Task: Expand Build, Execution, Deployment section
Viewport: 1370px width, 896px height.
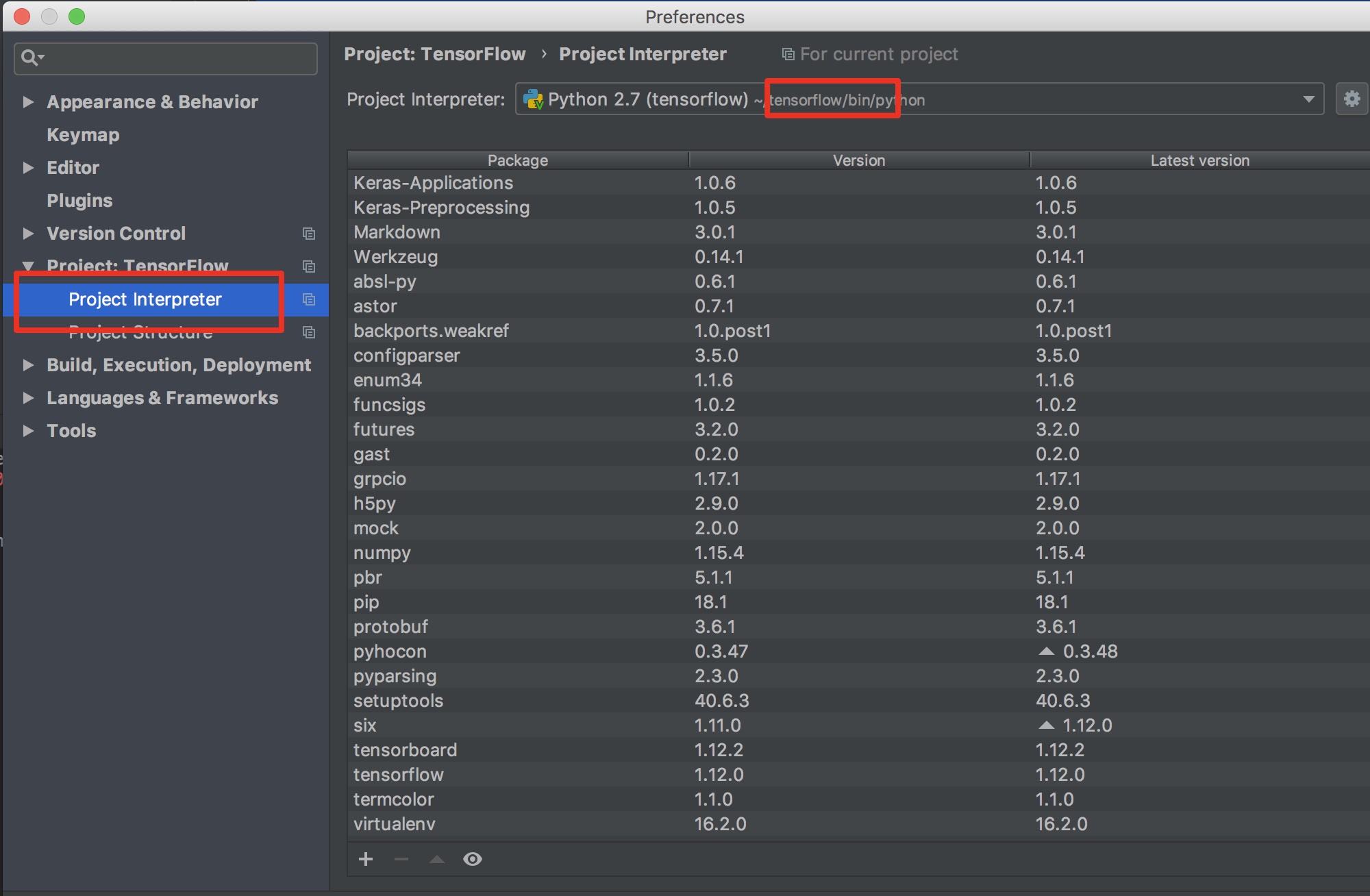Action: 28,365
